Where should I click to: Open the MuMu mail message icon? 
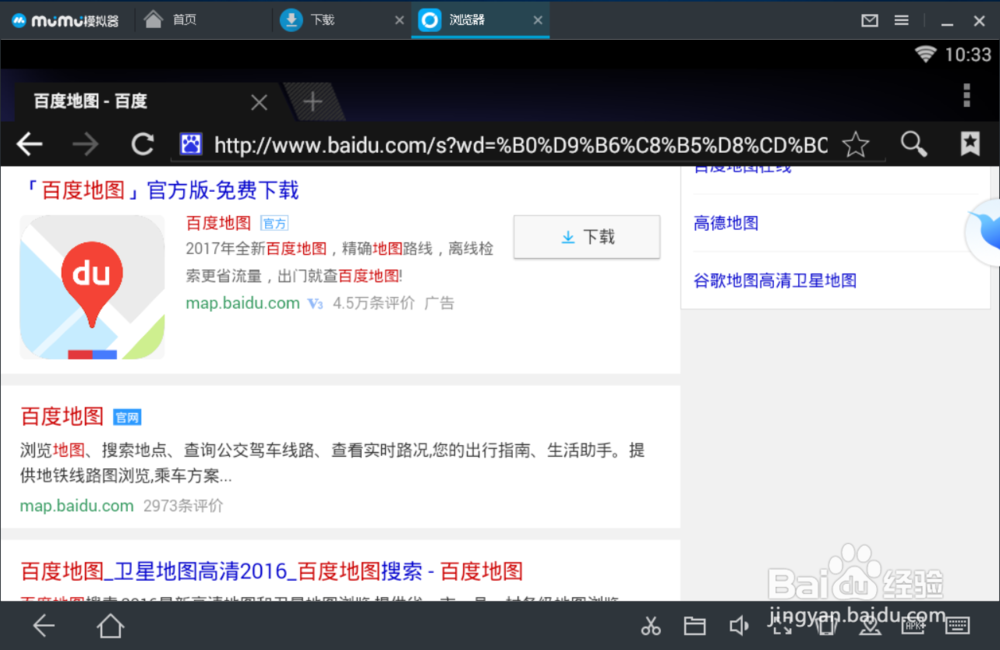coord(869,20)
